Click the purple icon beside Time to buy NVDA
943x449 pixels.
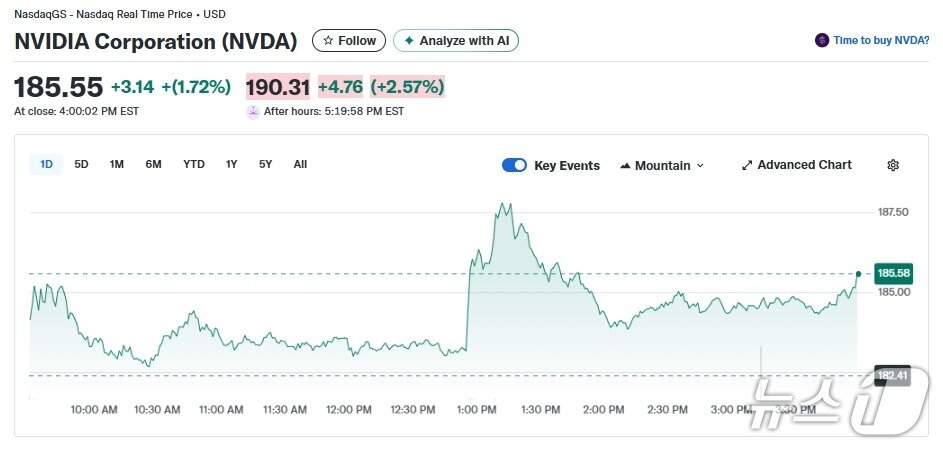822,41
